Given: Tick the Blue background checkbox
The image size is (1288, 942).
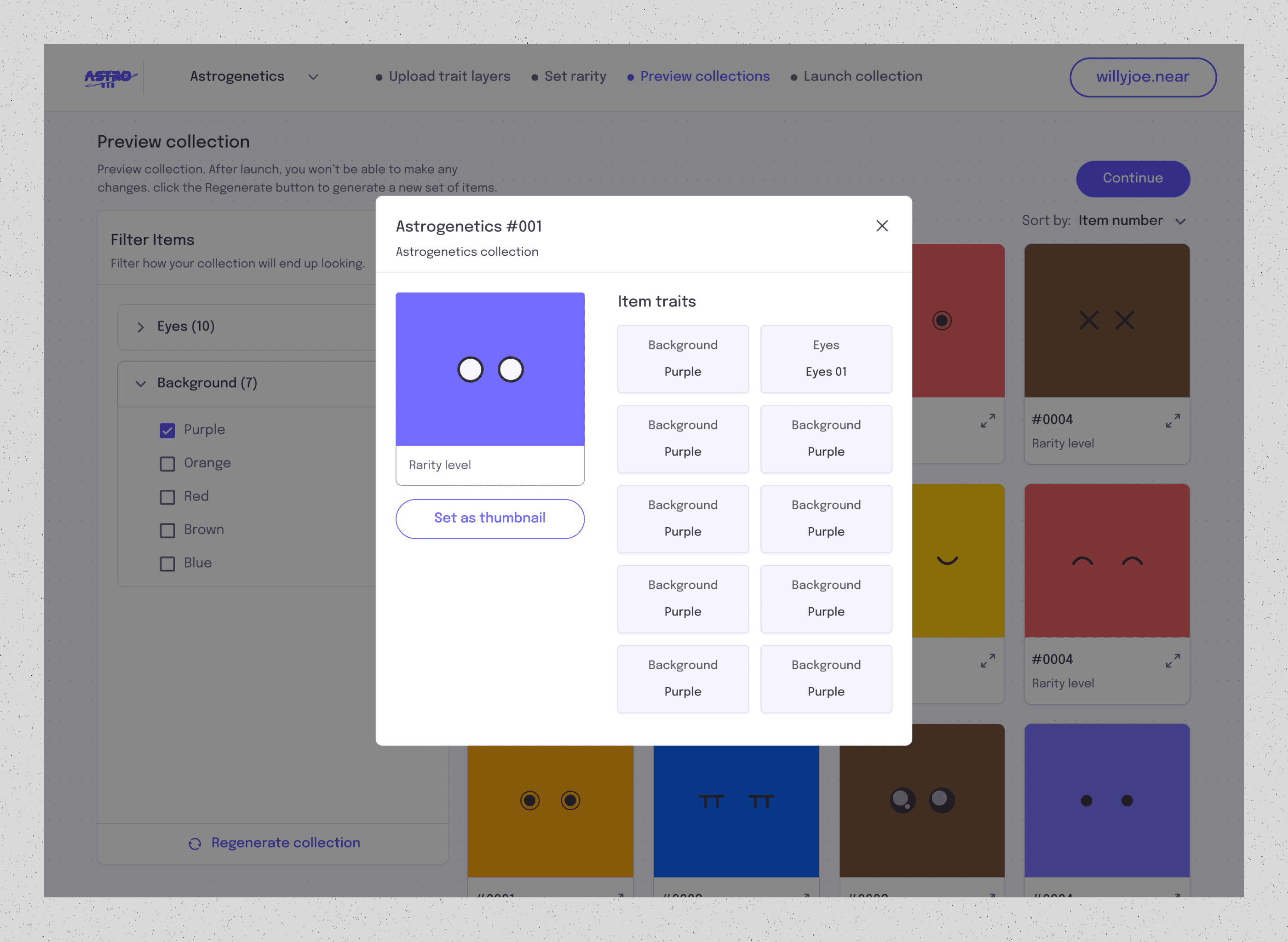Looking at the screenshot, I should tap(167, 563).
